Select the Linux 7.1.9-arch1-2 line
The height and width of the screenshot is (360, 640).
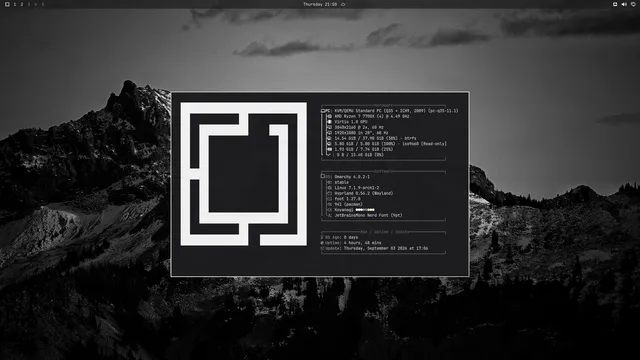356,188
